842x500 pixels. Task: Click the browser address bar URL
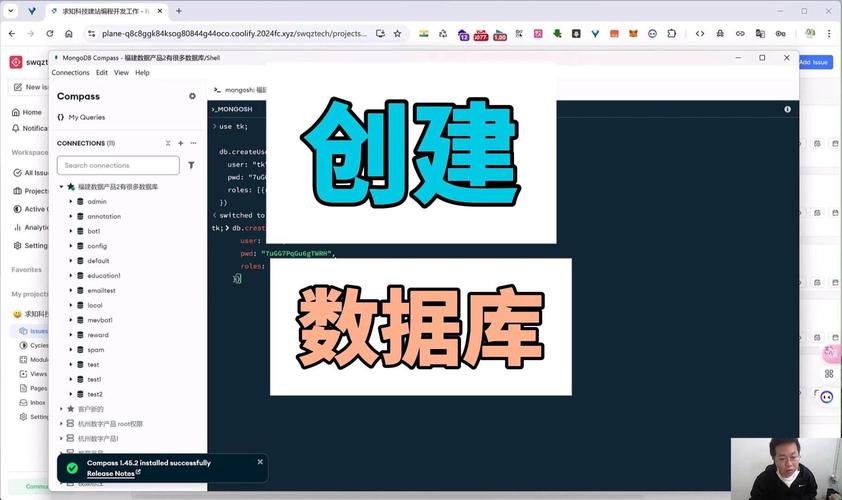(234, 33)
